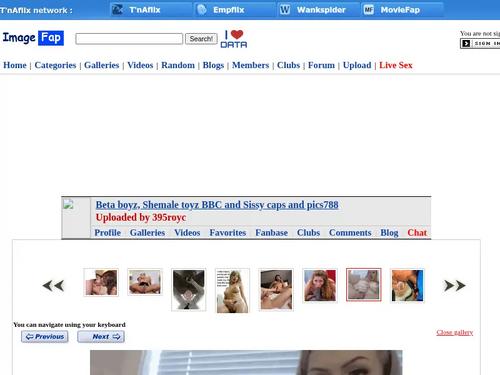
Task: Switch to the uploader's Favorites tab
Action: click(228, 233)
